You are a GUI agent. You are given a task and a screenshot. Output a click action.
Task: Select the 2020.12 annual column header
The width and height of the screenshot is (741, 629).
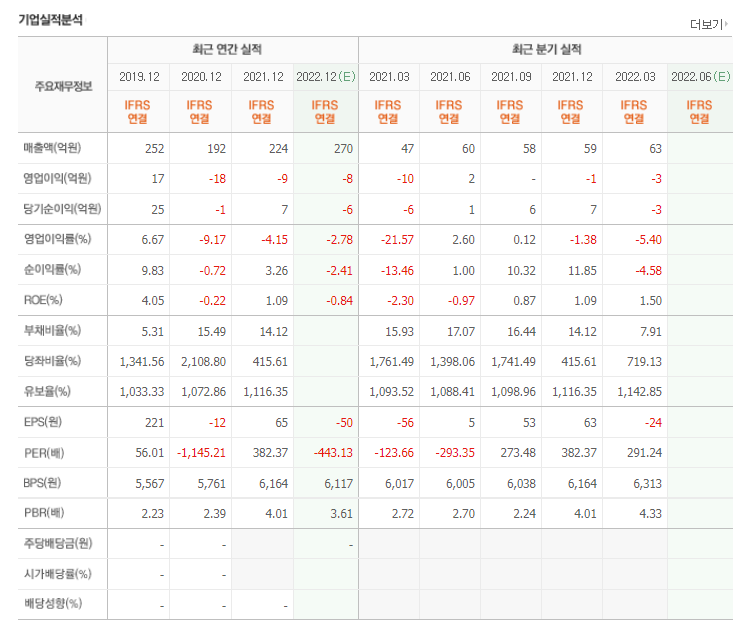(201, 77)
